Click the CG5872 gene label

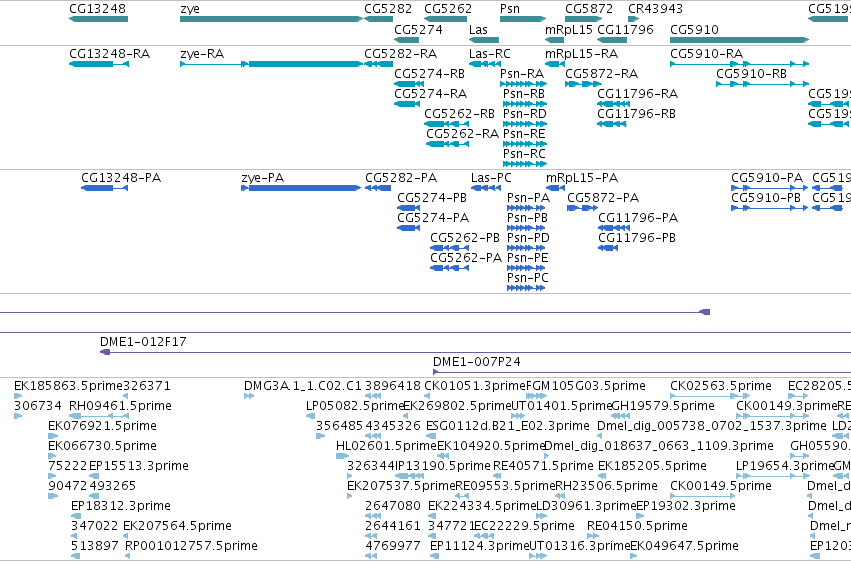[x=589, y=9]
